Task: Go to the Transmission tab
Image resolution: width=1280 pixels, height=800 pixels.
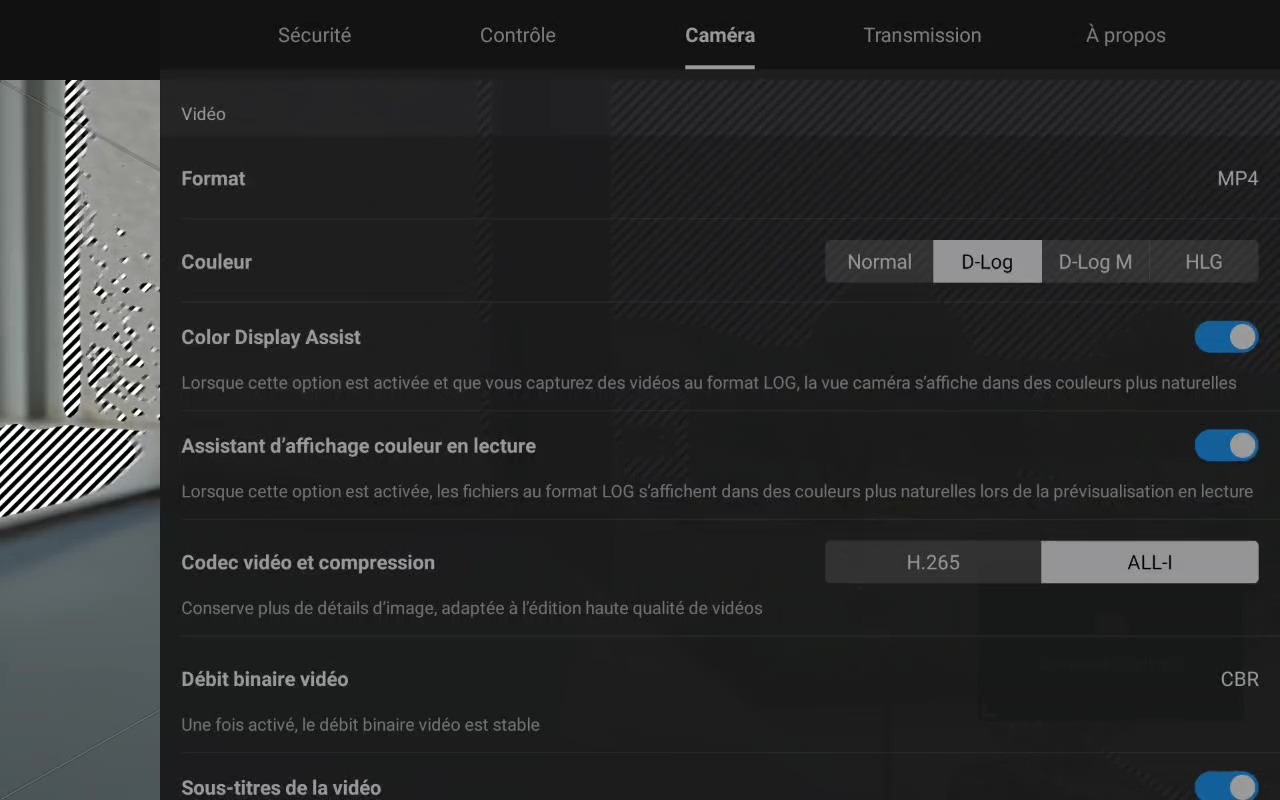Action: (x=922, y=35)
